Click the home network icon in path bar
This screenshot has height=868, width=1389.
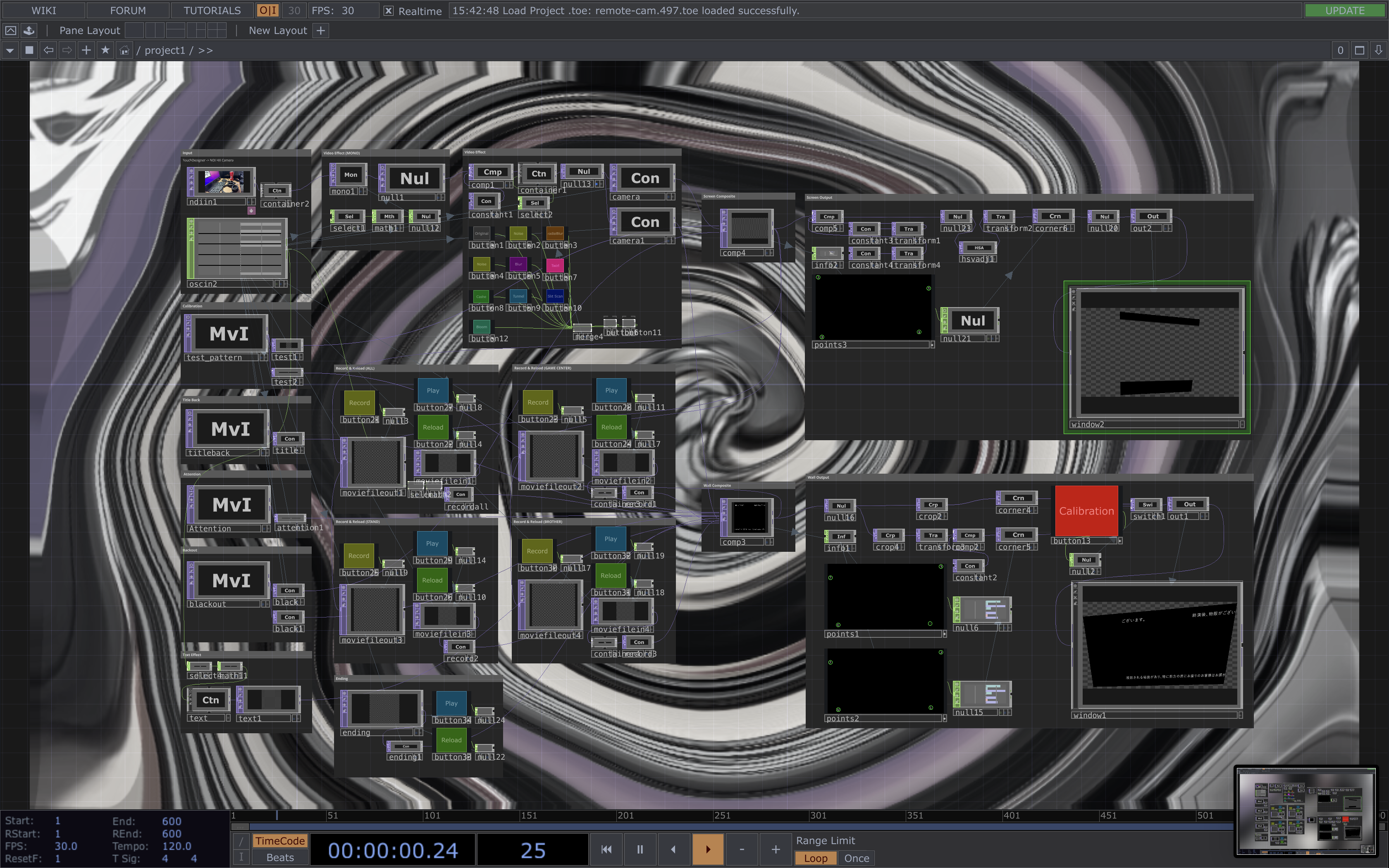click(x=124, y=50)
